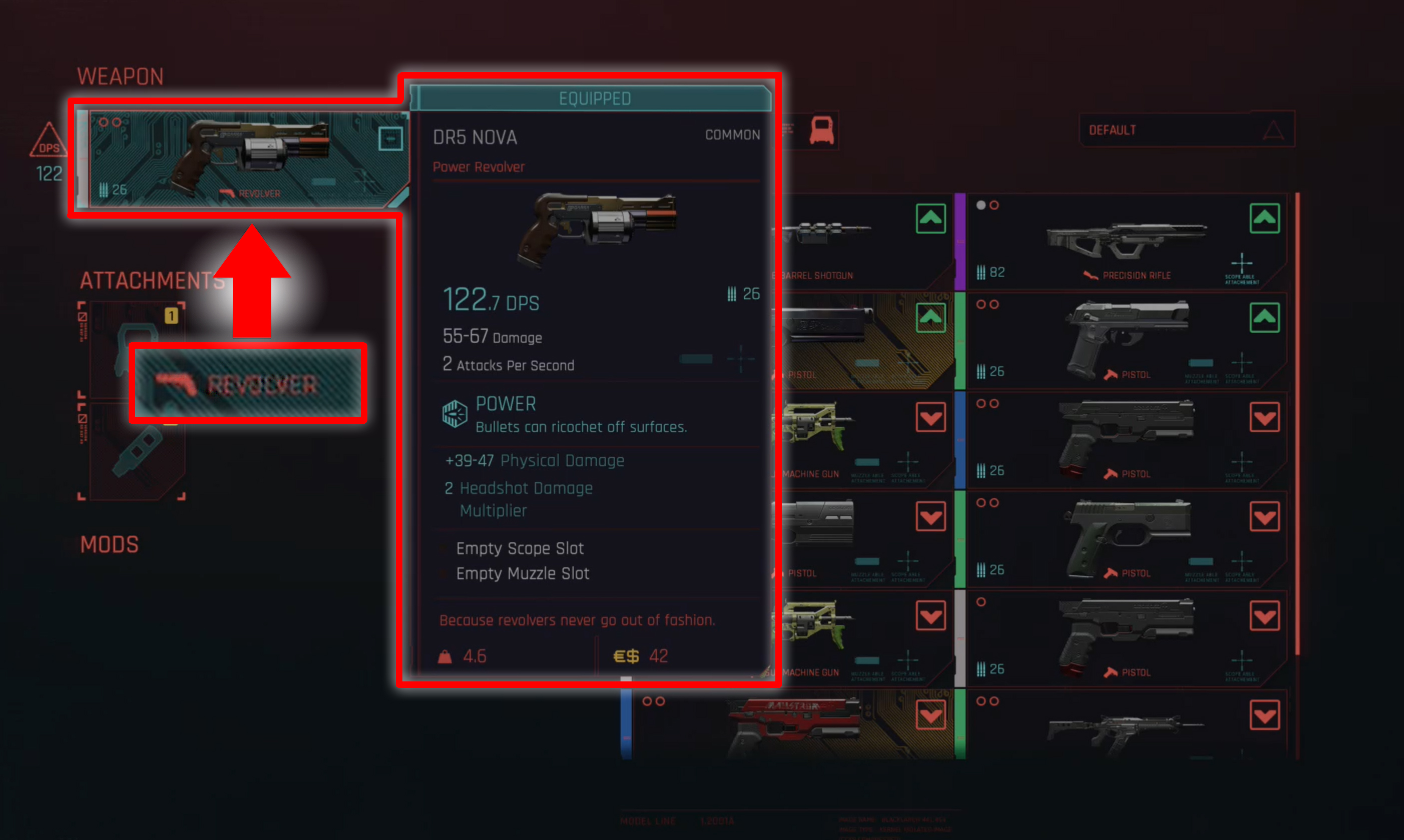
Task: Select the first attachment slot marked 1
Action: point(138,350)
